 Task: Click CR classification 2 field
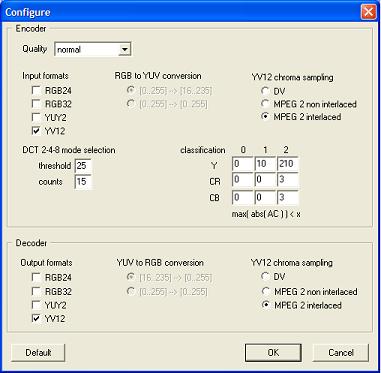[x=287, y=181]
